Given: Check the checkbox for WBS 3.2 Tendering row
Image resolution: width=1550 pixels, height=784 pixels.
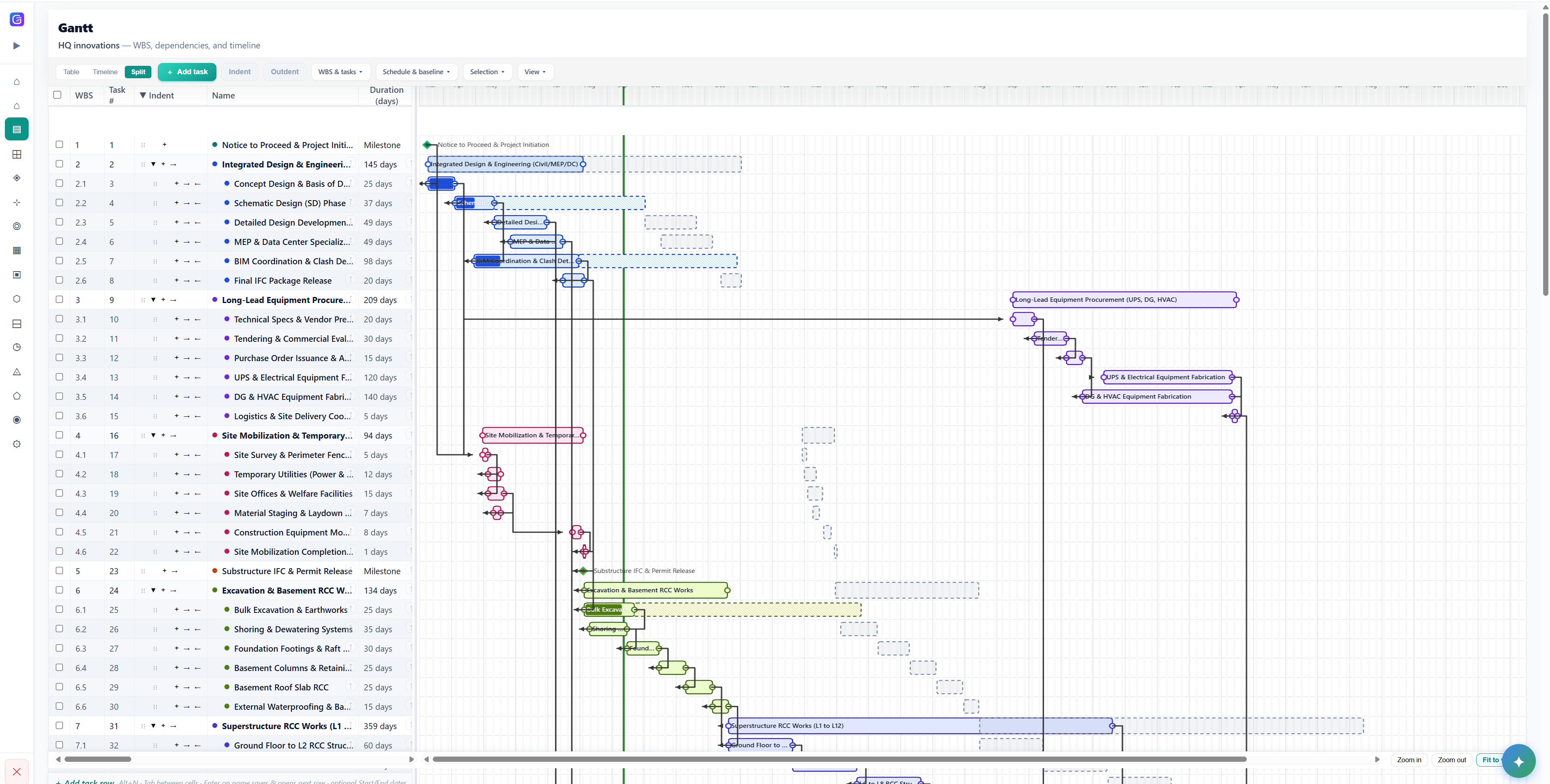Looking at the screenshot, I should (x=59, y=338).
